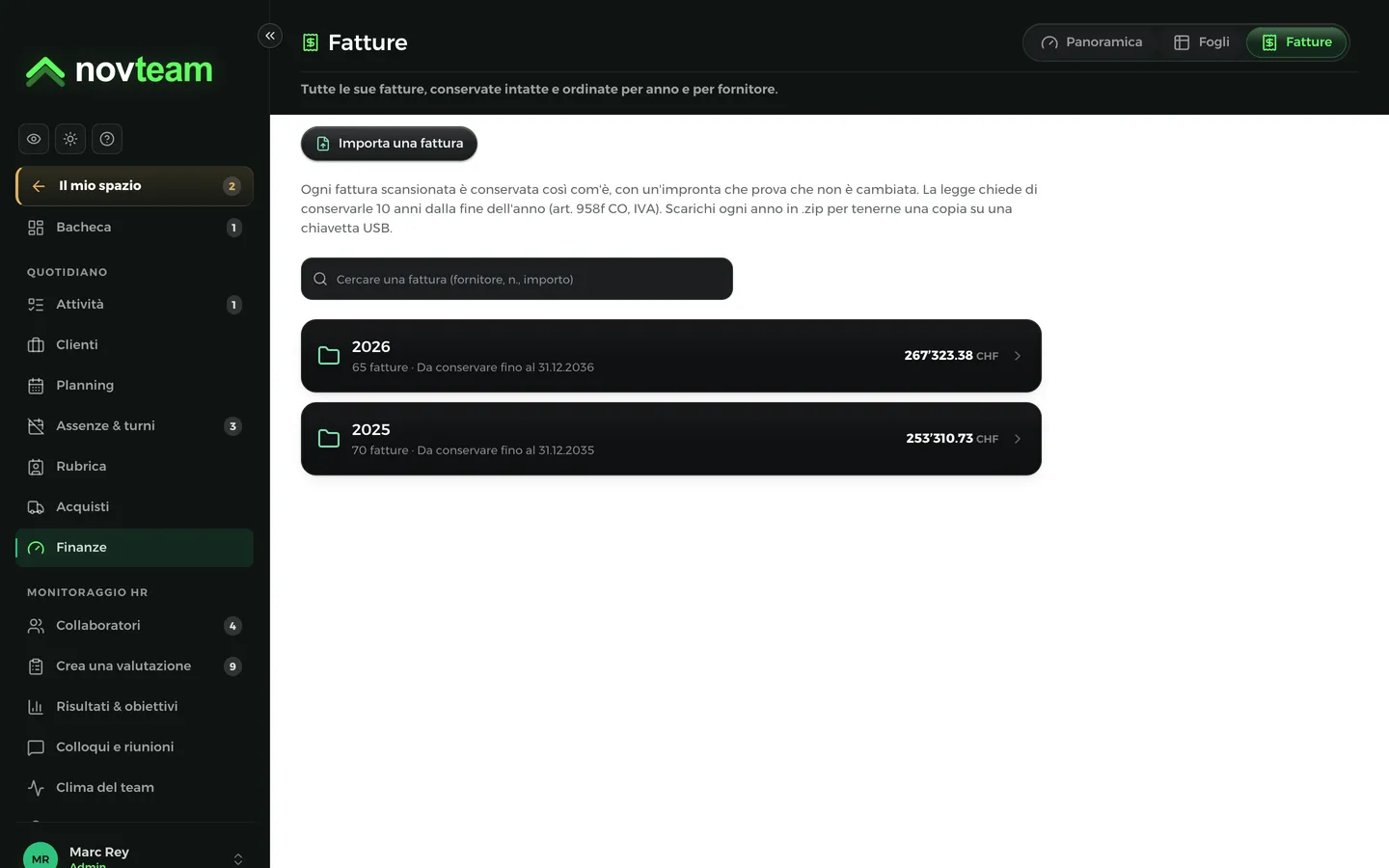Image resolution: width=1389 pixels, height=868 pixels.
Task: Open help via question mark icon
Action: (x=107, y=139)
